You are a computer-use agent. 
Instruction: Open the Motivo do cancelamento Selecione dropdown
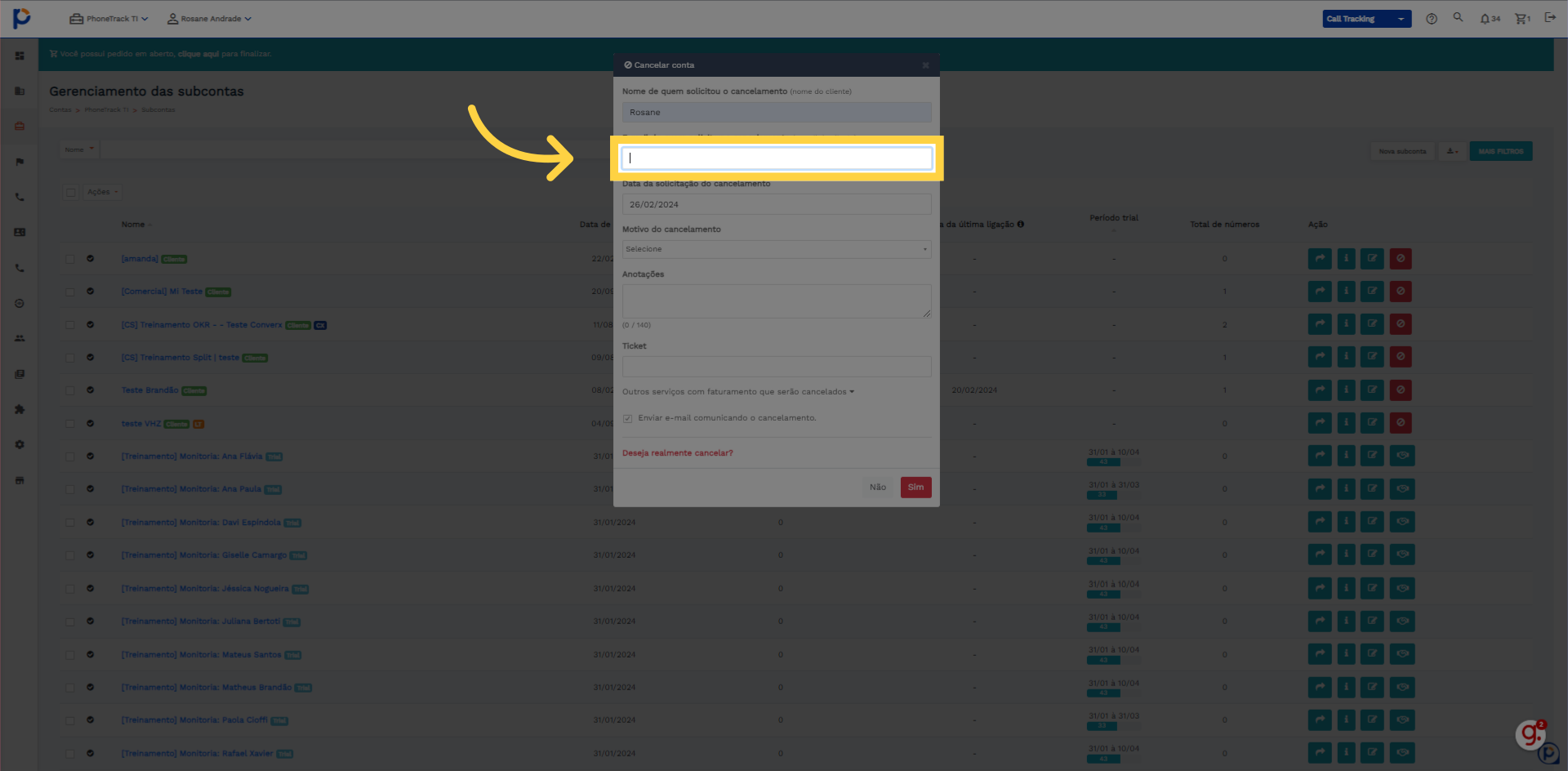[777, 249]
